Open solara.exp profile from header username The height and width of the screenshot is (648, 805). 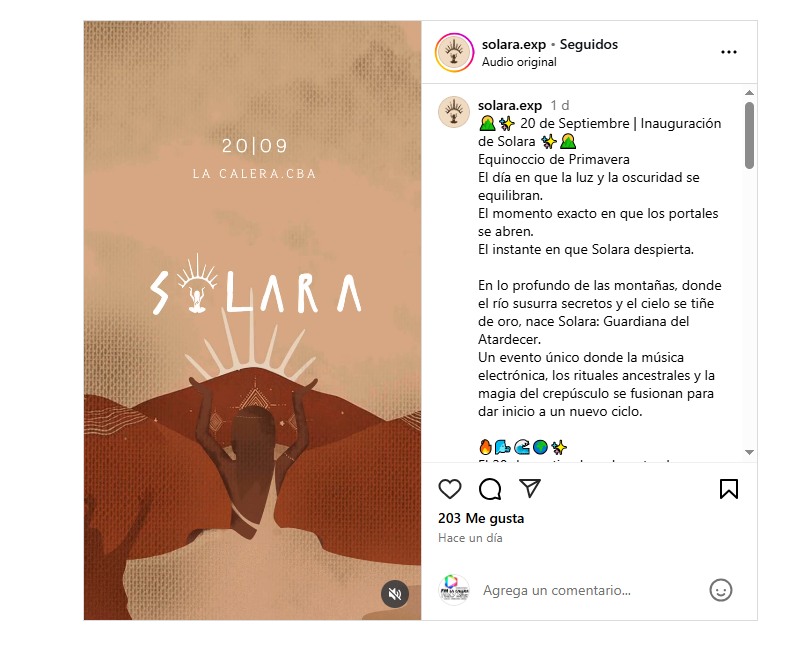click(514, 45)
